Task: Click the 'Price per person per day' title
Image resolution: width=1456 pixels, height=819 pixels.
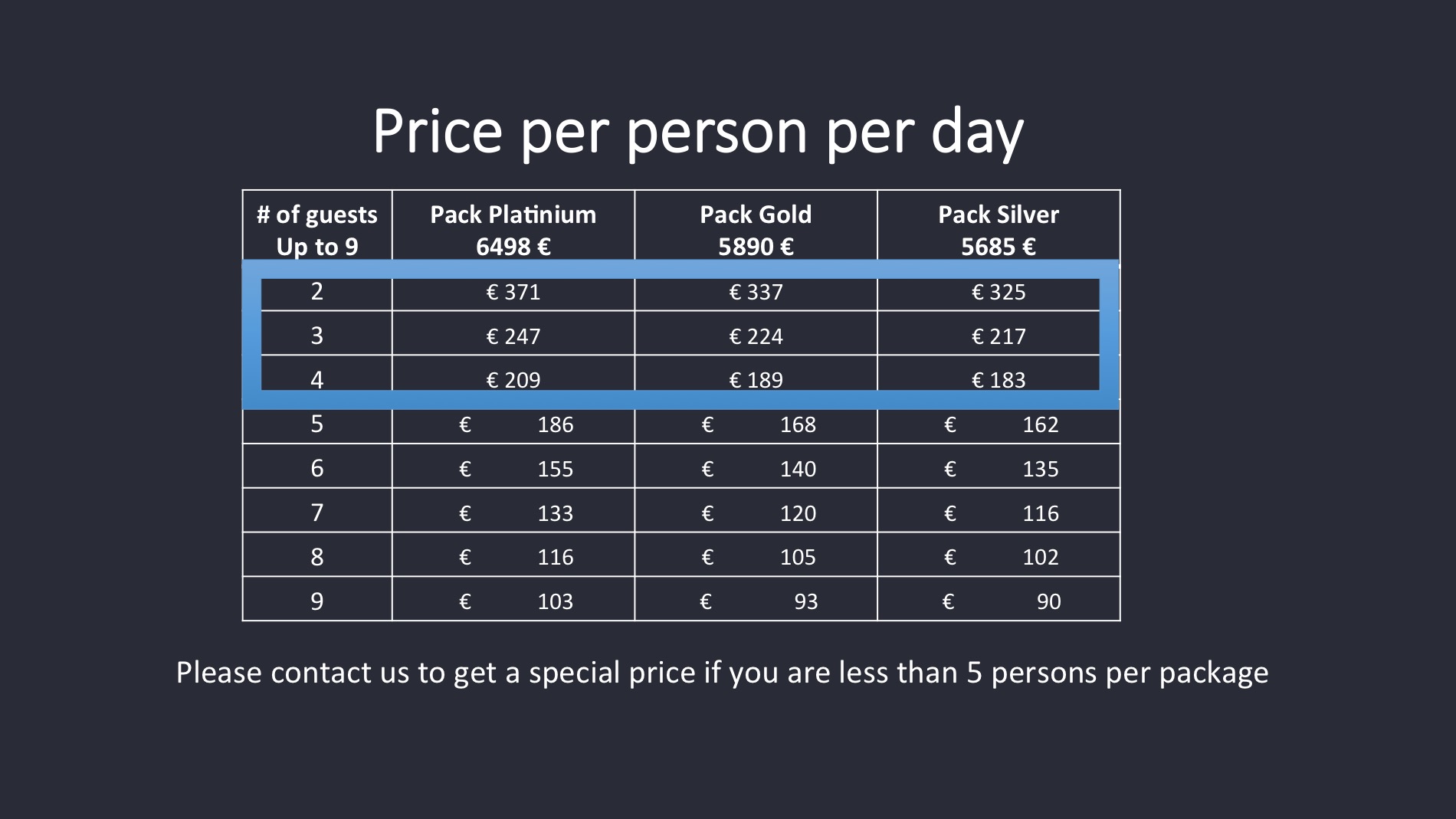Action: tap(697, 132)
